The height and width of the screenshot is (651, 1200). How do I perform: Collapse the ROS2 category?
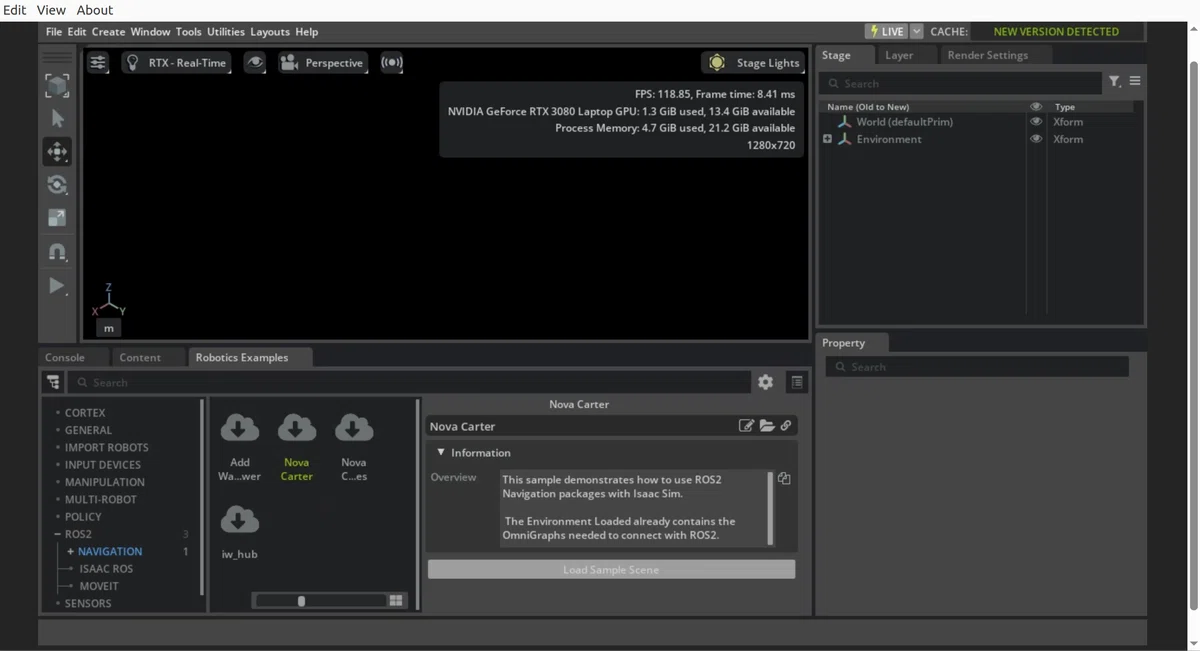[x=57, y=534]
